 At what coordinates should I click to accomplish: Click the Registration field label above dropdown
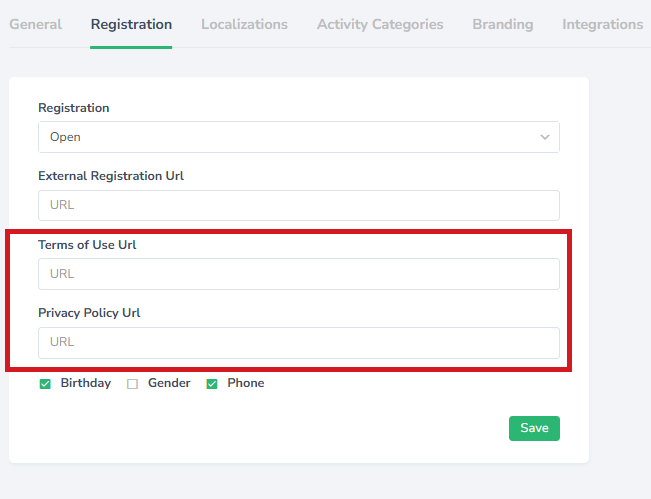[74, 108]
